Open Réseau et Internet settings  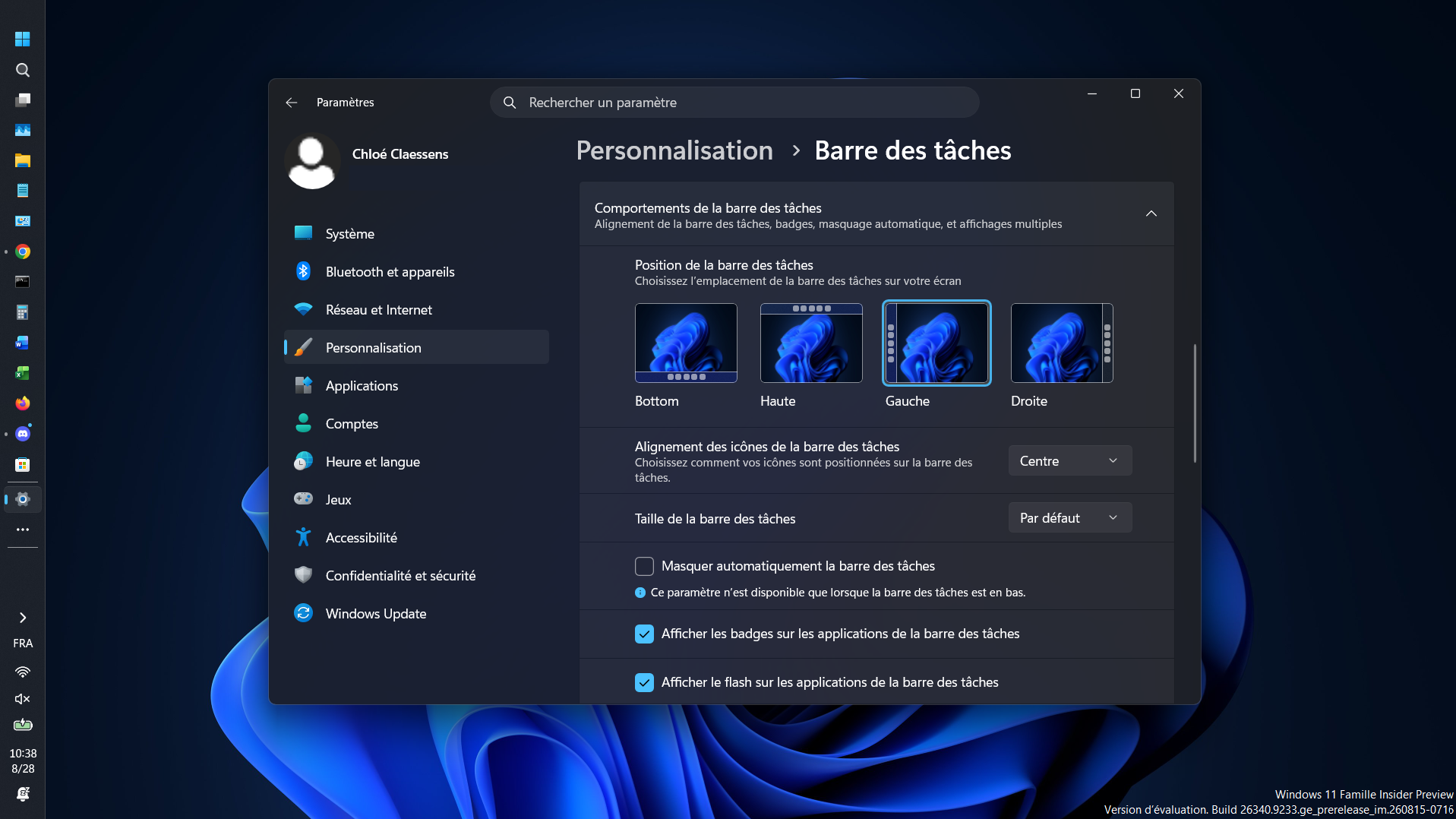click(x=416, y=309)
